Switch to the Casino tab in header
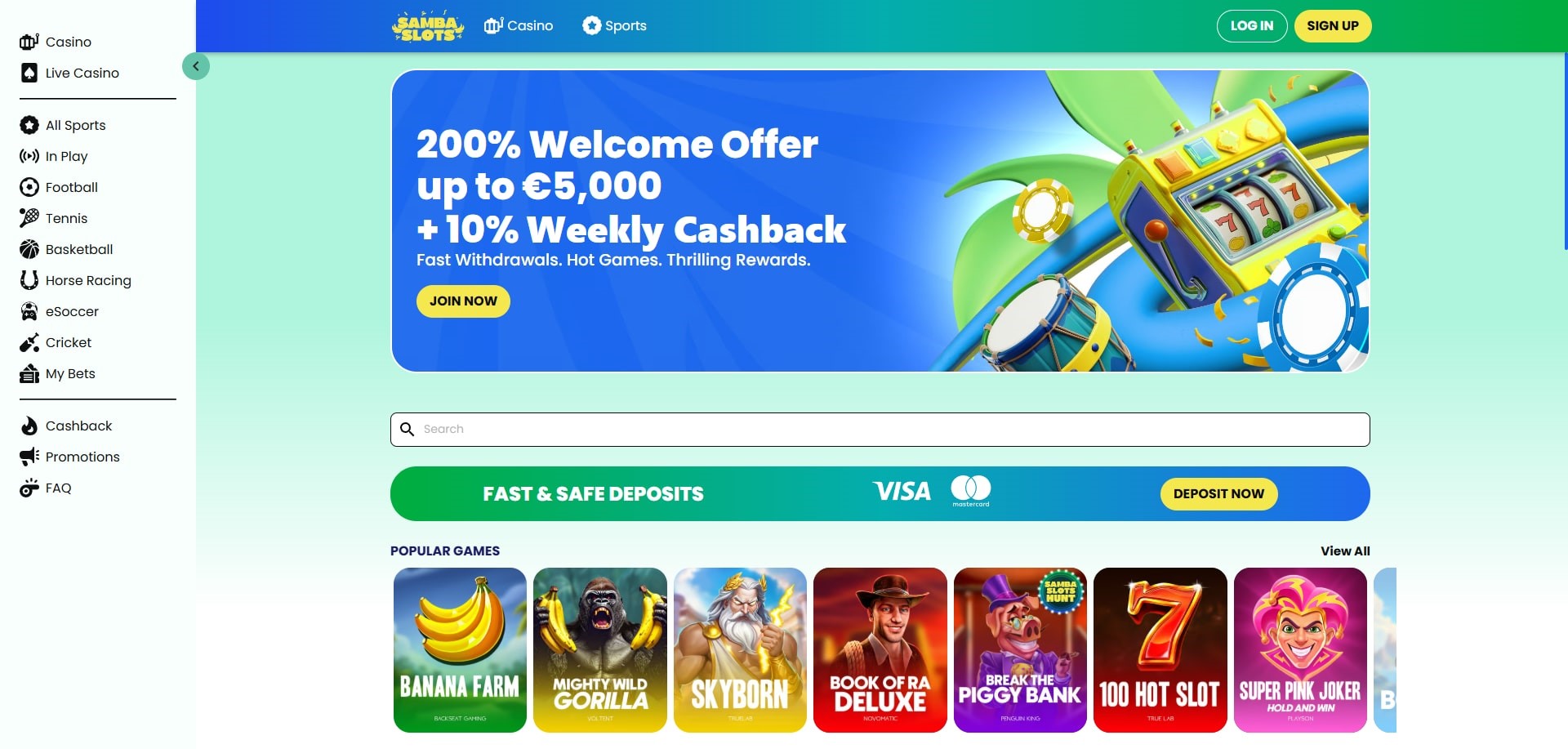The image size is (1568, 749). (519, 25)
